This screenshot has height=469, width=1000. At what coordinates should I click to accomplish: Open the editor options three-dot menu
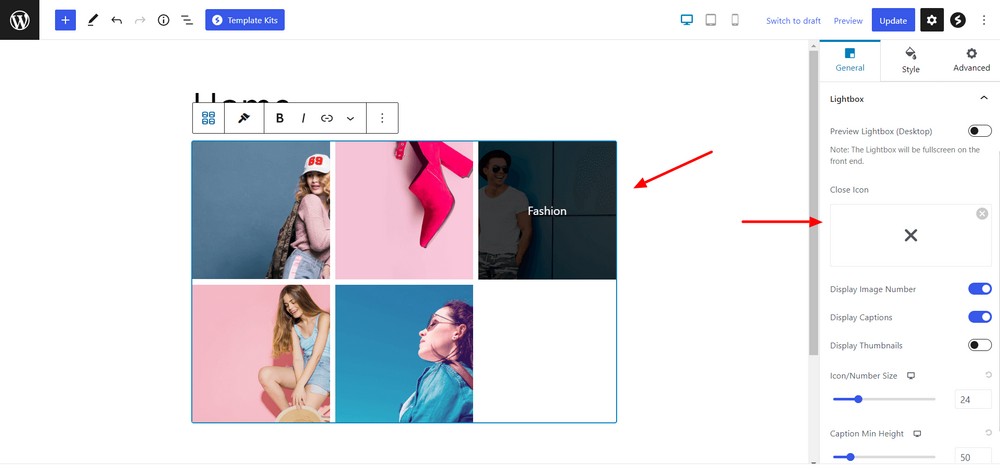coord(983,20)
